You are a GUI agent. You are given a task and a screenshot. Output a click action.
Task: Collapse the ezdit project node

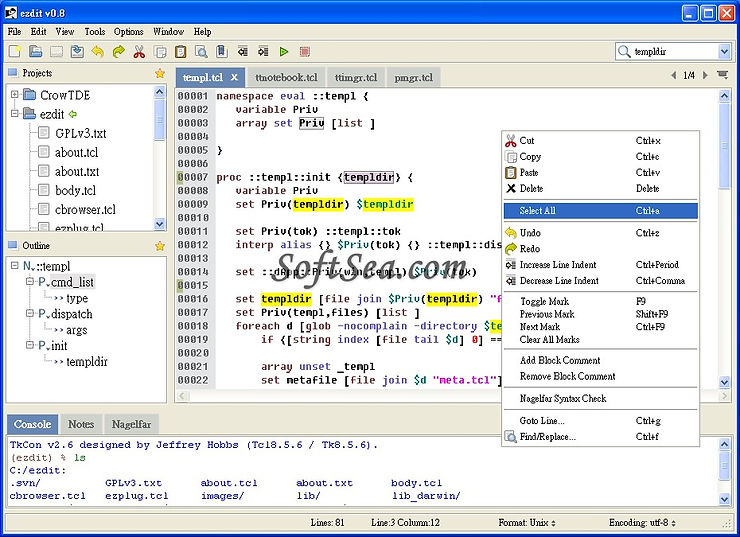pyautogui.click(x=15, y=114)
